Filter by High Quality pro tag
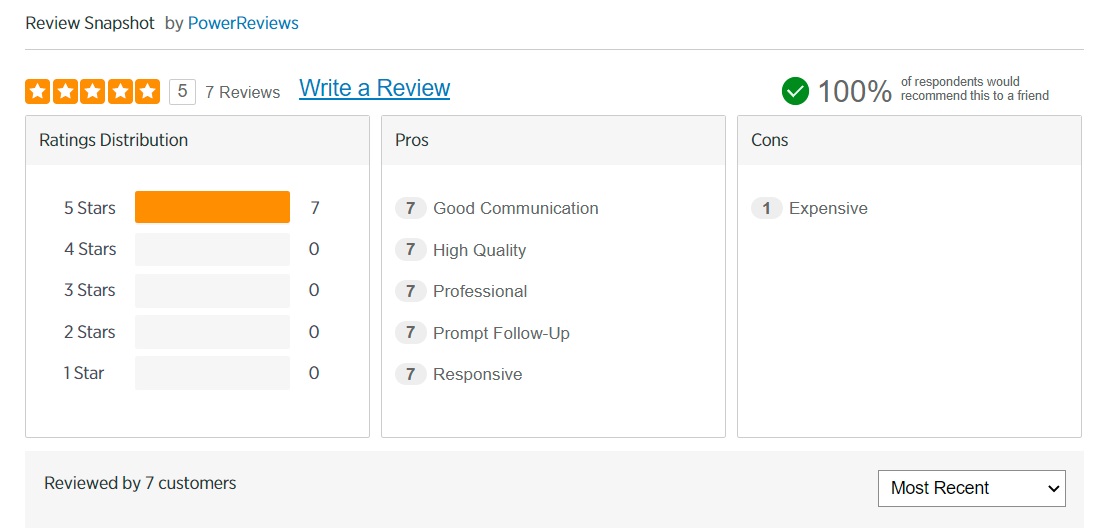 (479, 250)
